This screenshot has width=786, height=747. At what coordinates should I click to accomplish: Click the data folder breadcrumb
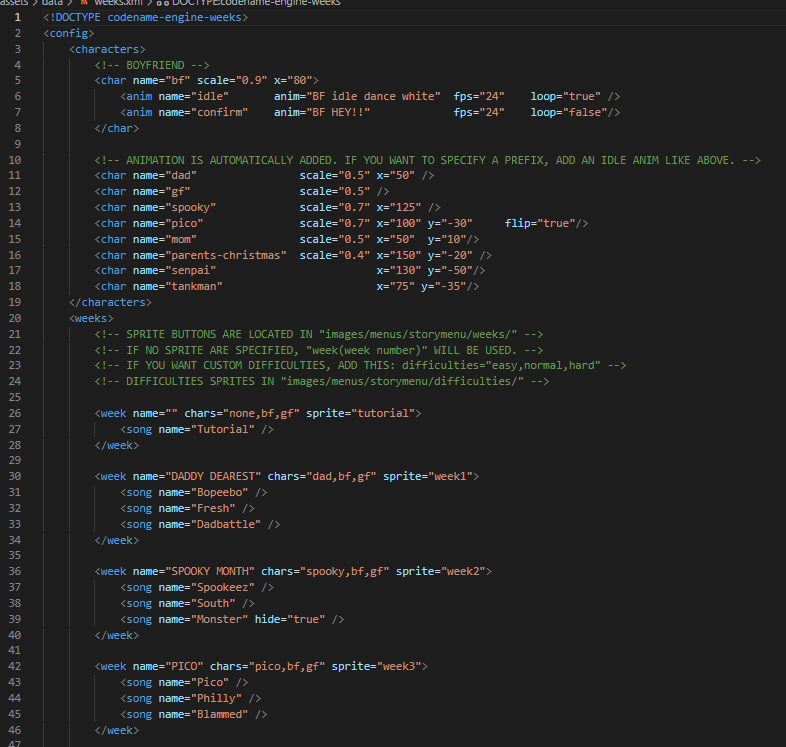(53, 3)
